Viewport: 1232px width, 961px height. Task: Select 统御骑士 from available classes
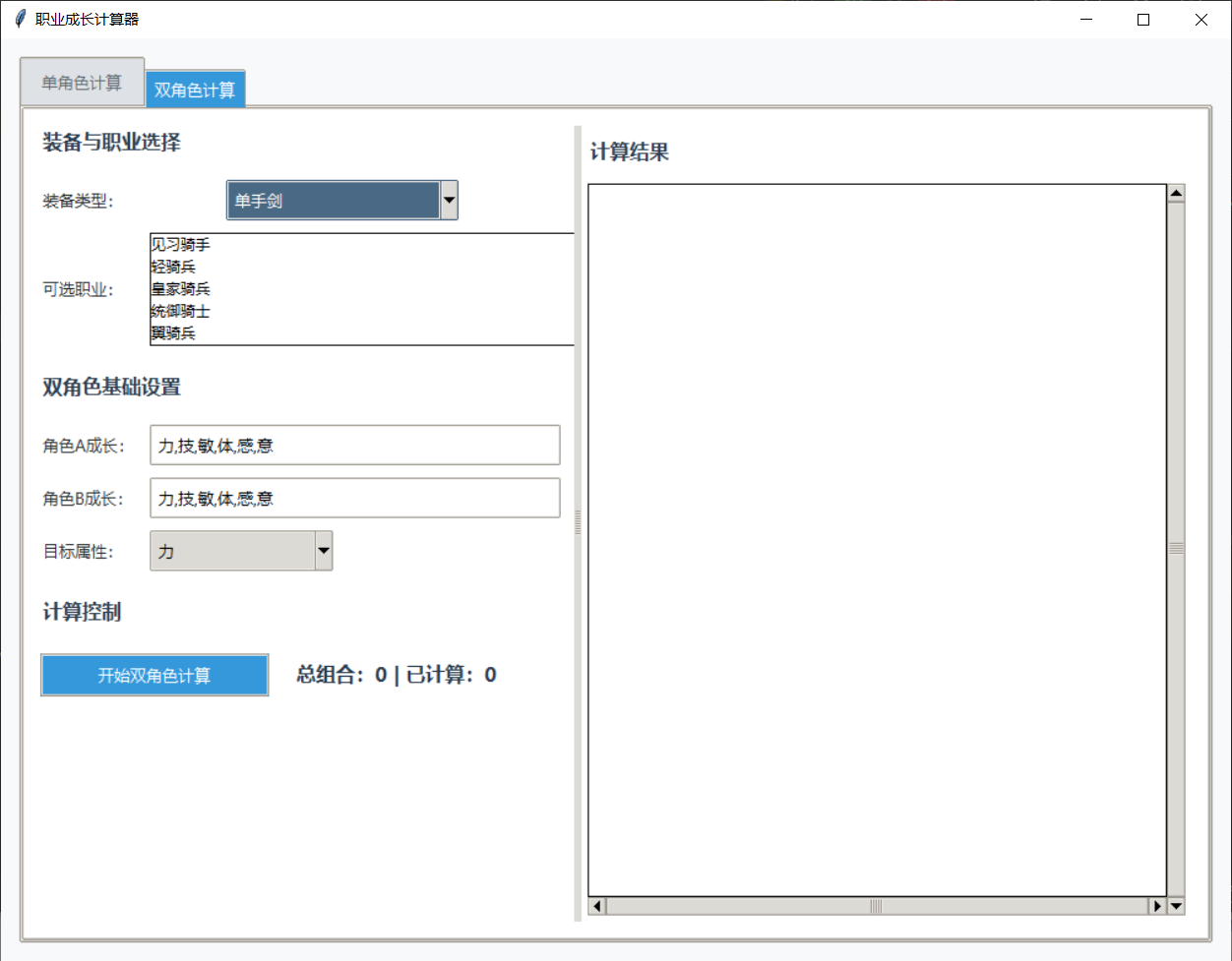[x=180, y=311]
